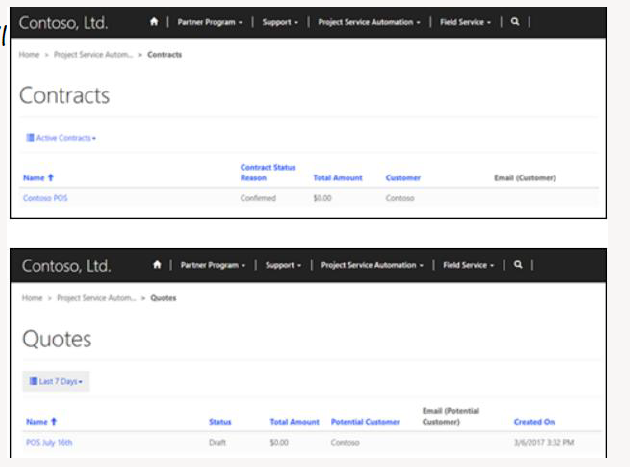Screen dimensions: 630x467
Task: Click Draft status in POS July 16th row
Action: click(x=217, y=442)
